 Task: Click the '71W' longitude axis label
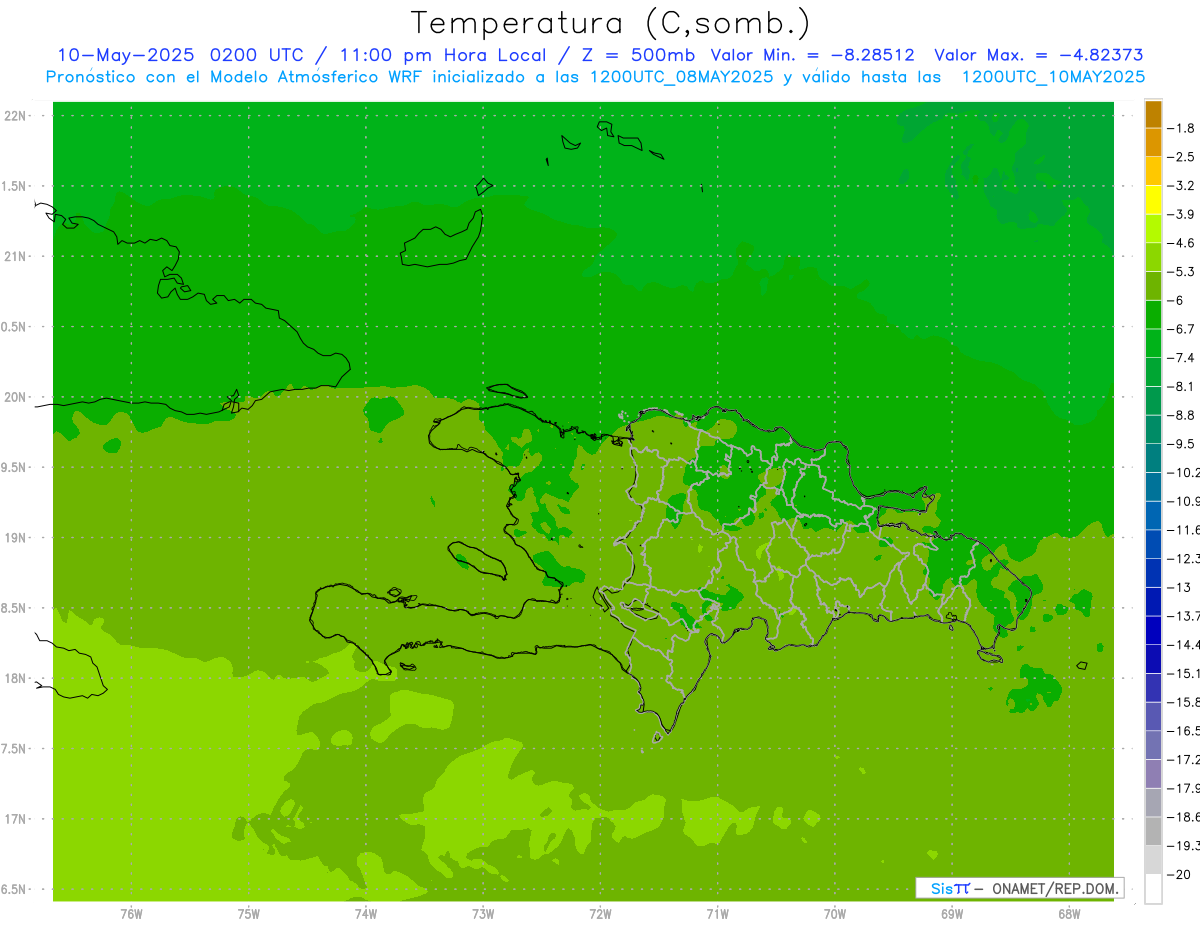(x=717, y=915)
